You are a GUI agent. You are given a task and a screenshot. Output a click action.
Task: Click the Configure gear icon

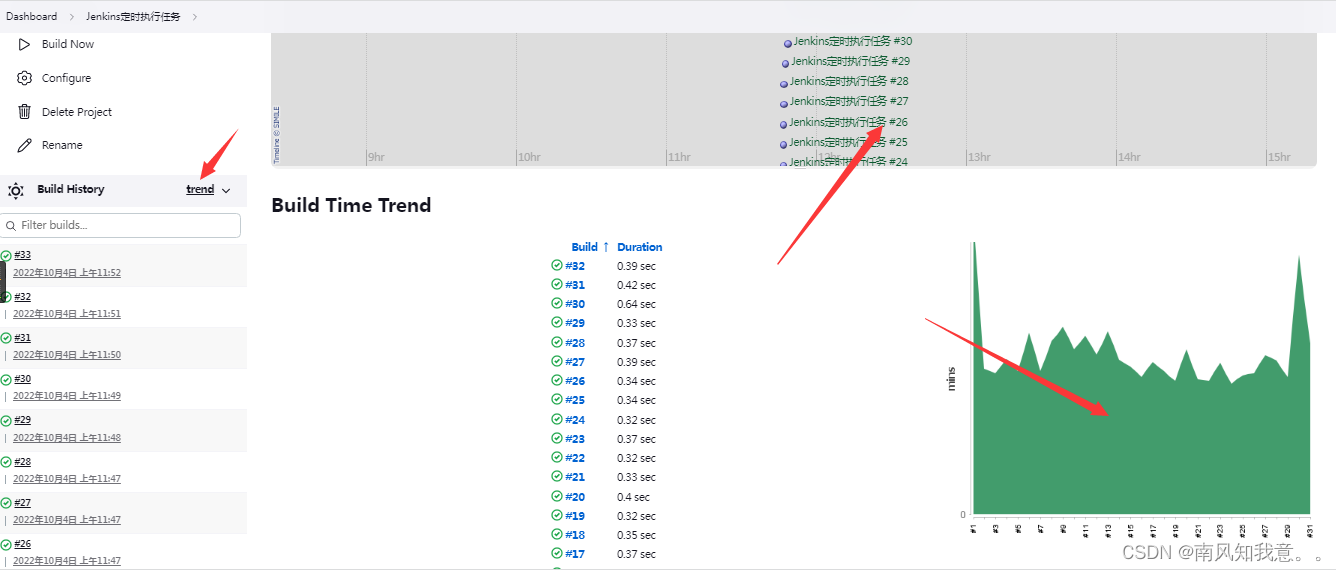pyautogui.click(x=25, y=78)
